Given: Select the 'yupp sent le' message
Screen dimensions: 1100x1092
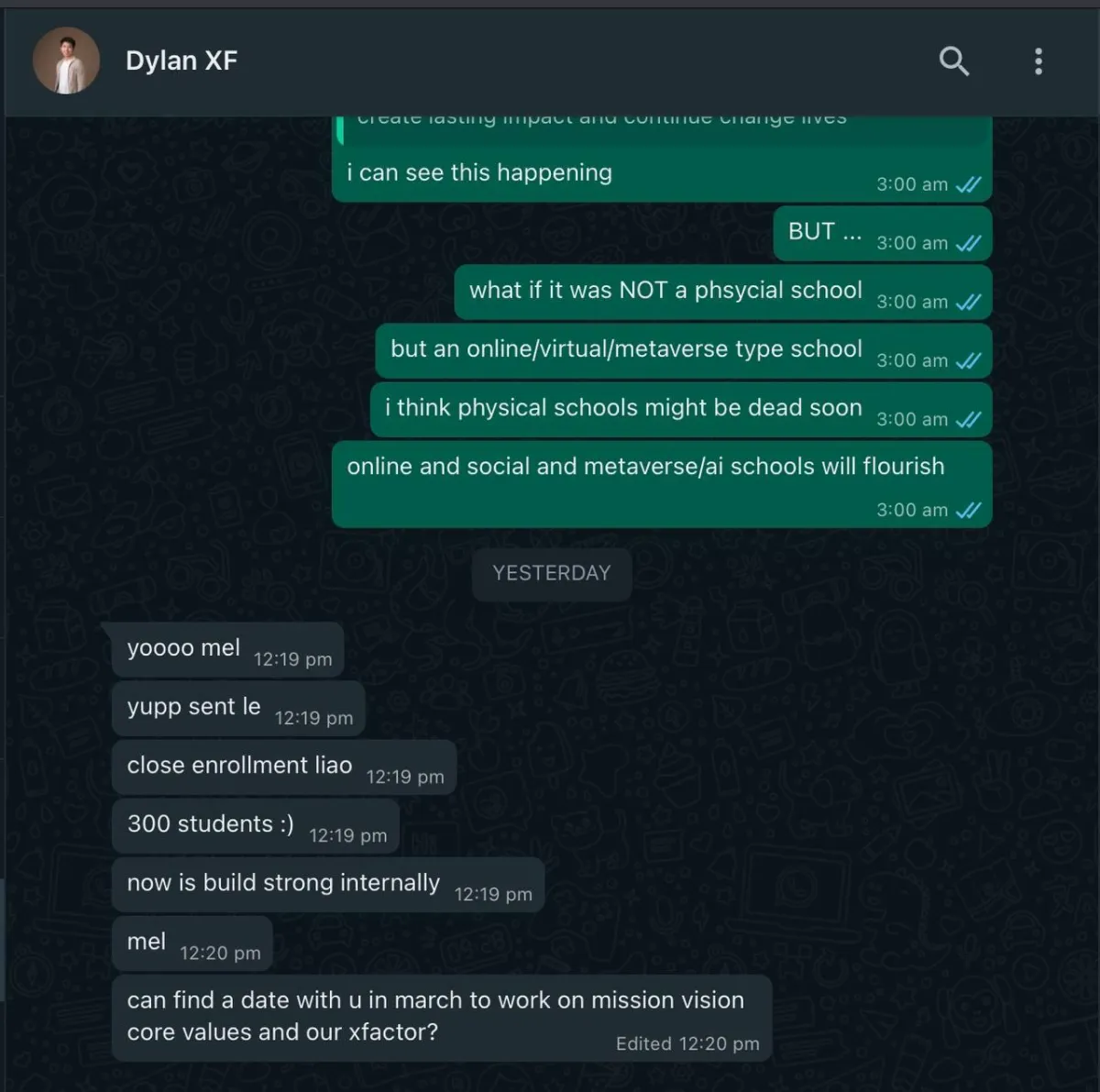Looking at the screenshot, I should point(238,709).
